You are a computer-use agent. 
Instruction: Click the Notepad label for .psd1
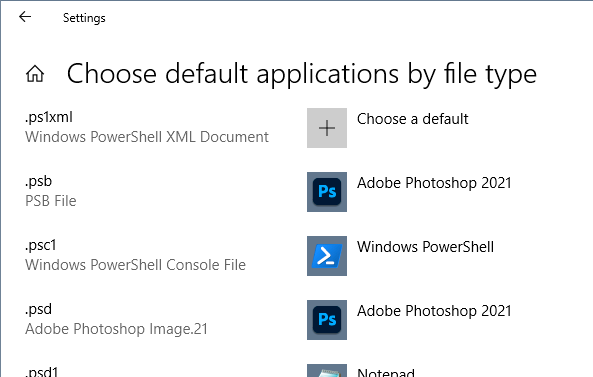[x=386, y=372]
